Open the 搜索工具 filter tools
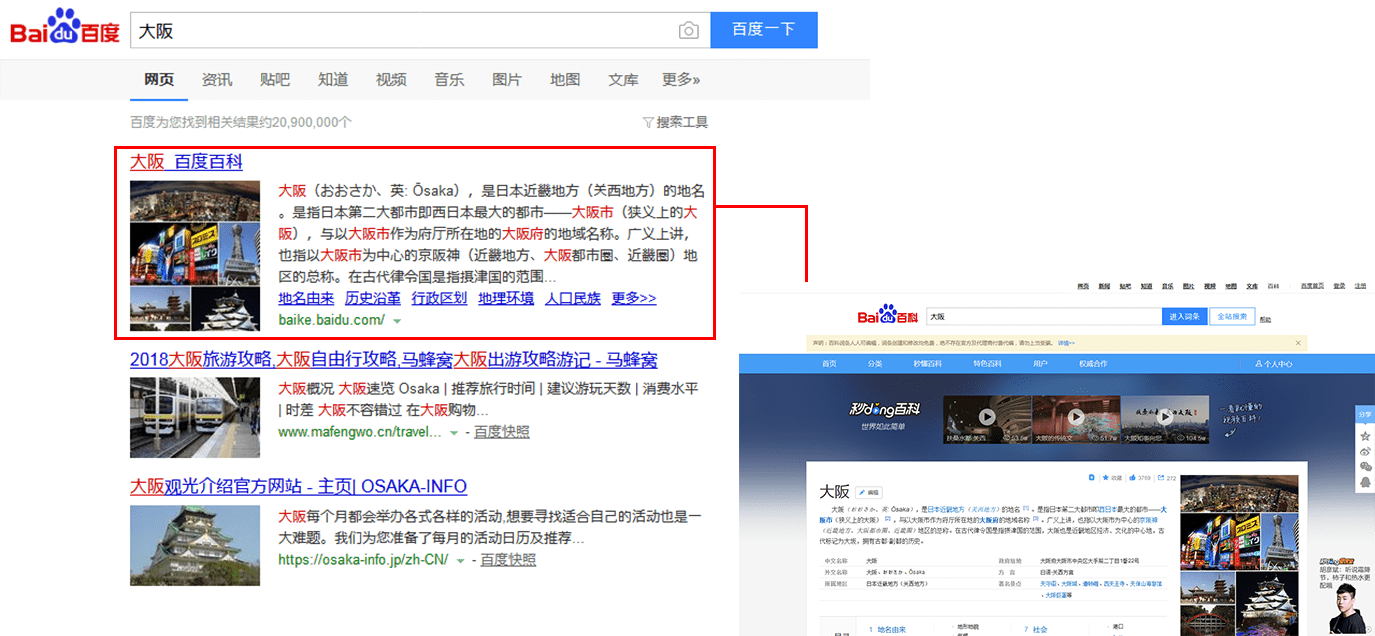1375x636 pixels. click(675, 122)
